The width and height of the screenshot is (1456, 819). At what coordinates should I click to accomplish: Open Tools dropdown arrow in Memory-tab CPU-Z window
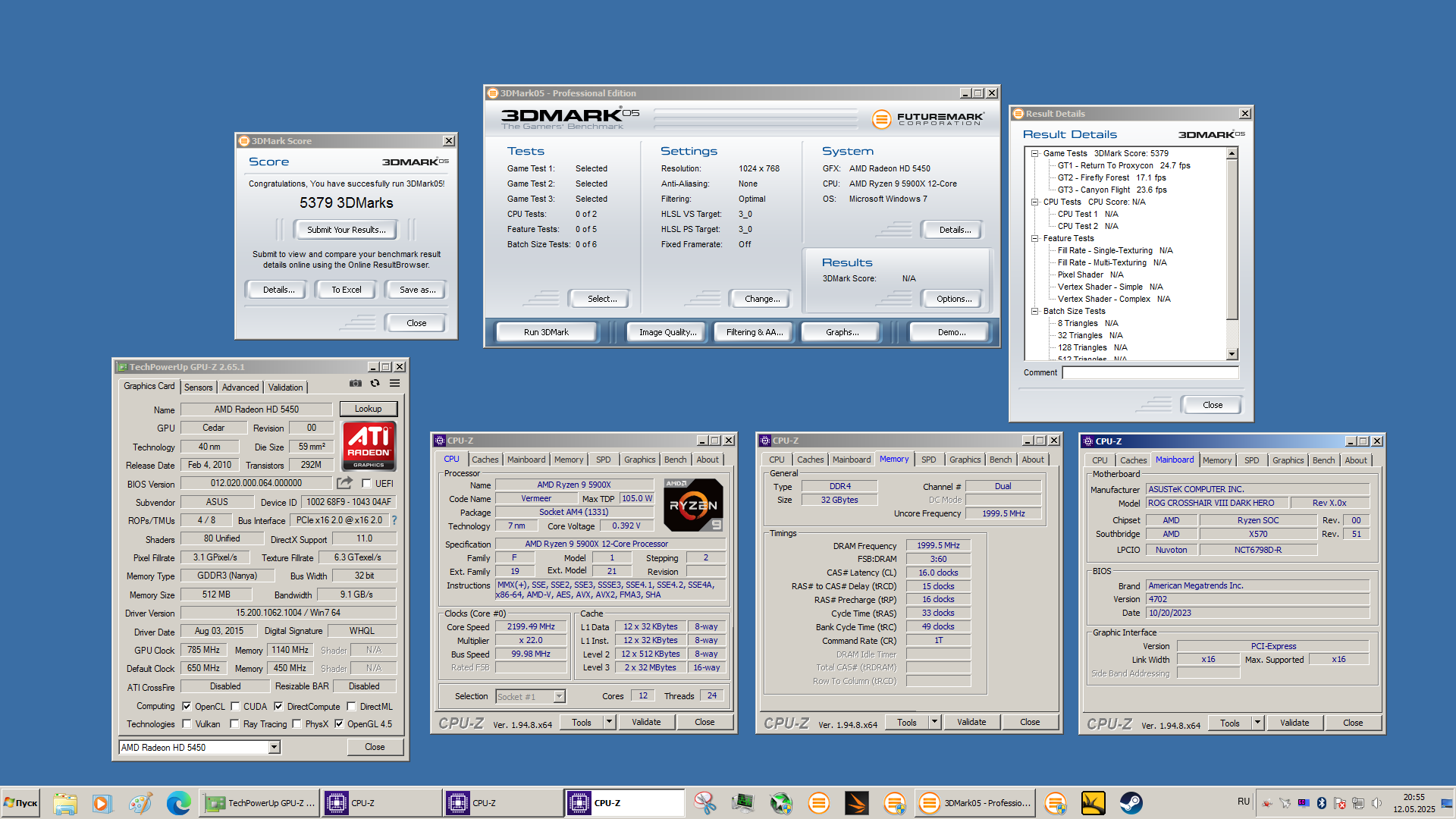tap(934, 723)
